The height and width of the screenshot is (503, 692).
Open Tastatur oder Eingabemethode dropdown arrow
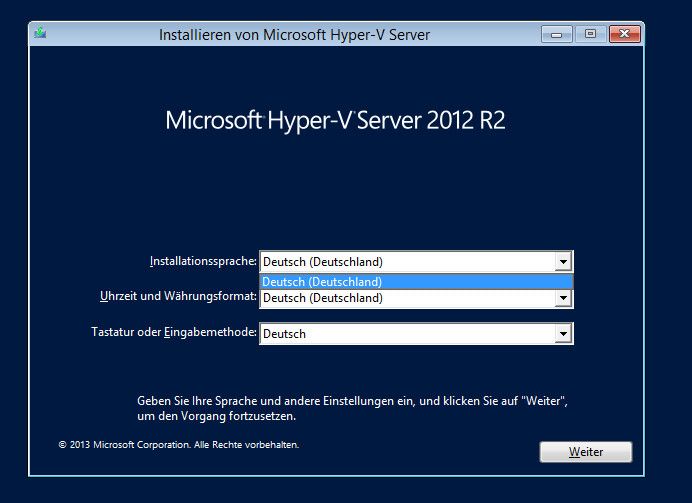[x=564, y=334]
